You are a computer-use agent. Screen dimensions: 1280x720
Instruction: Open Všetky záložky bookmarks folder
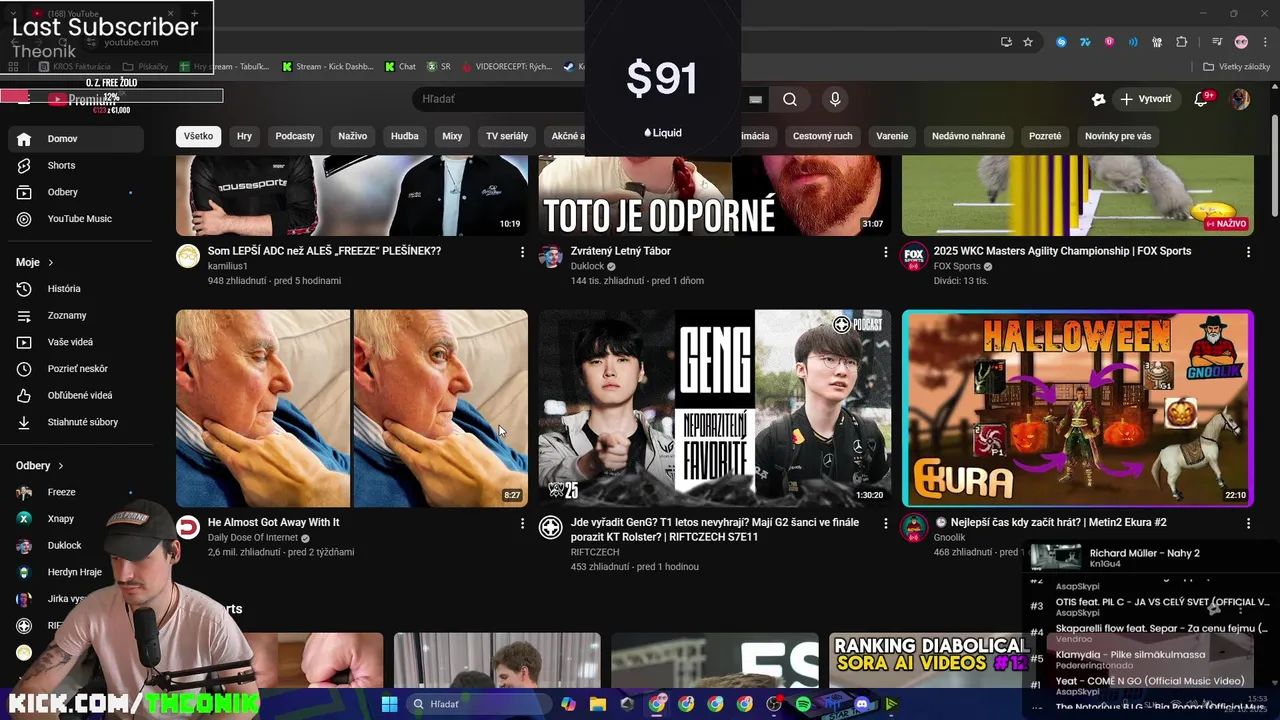tap(1236, 67)
